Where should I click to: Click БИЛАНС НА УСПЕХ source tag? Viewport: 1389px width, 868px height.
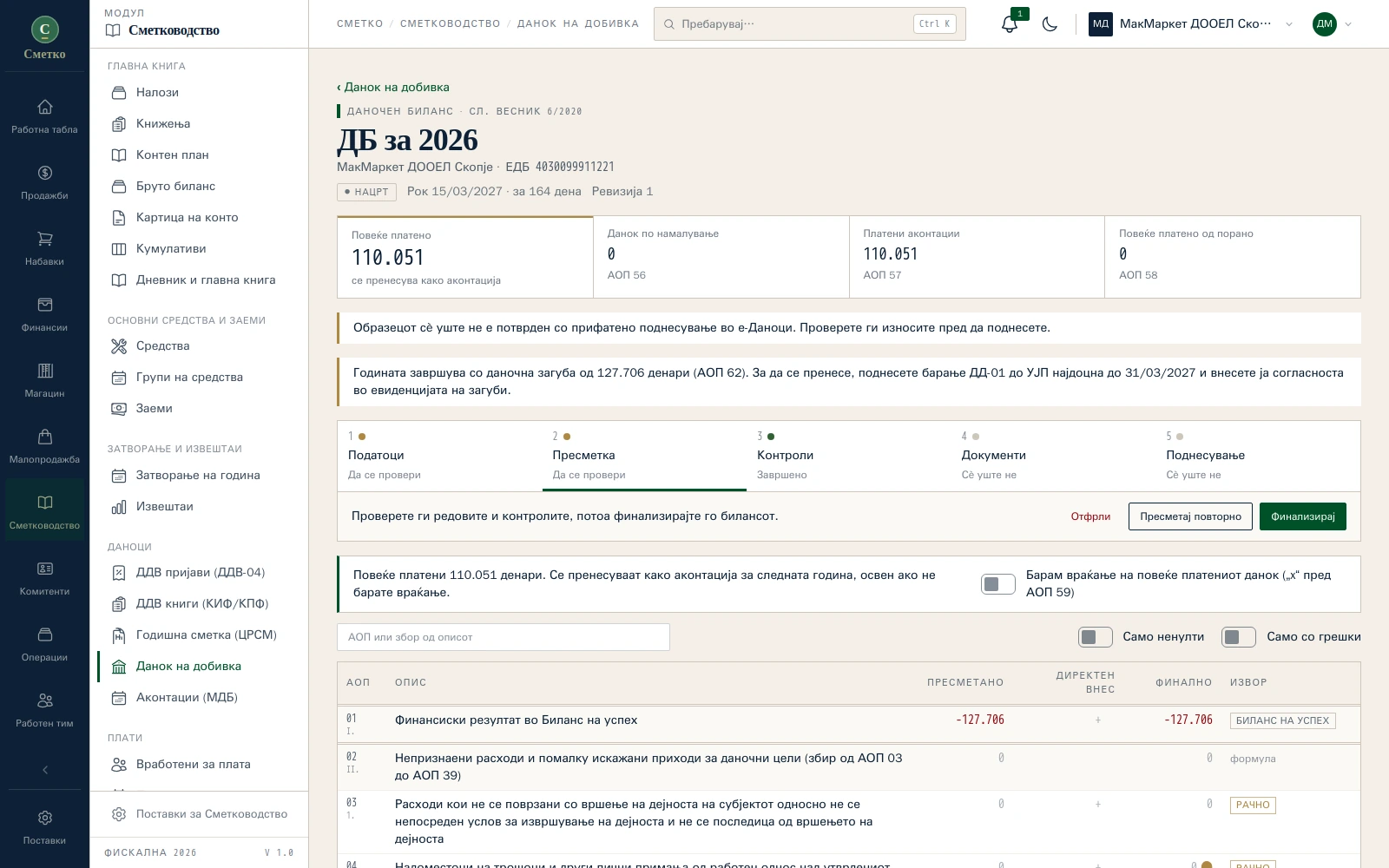coord(1282,720)
